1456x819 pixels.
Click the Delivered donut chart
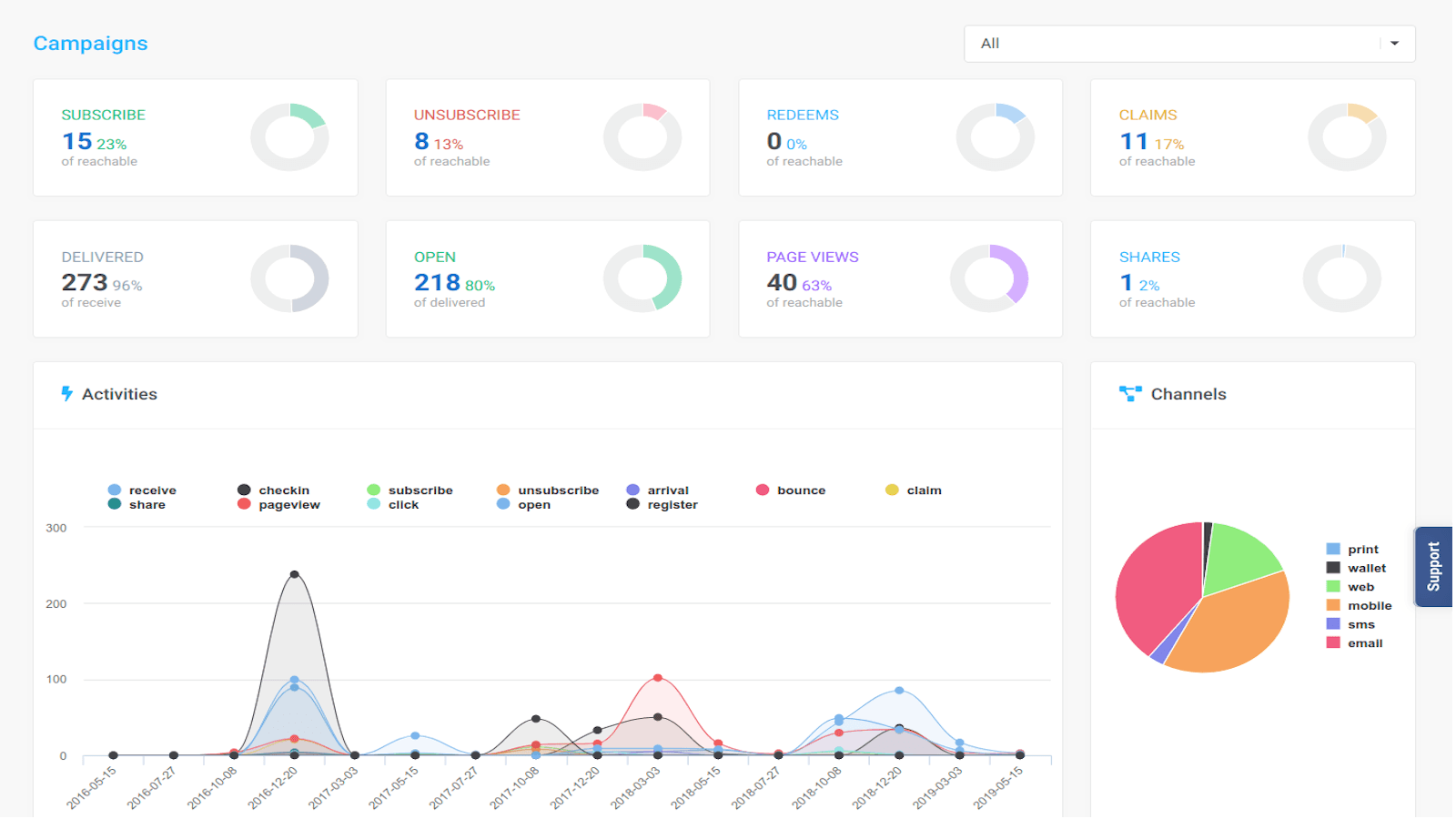coord(289,278)
